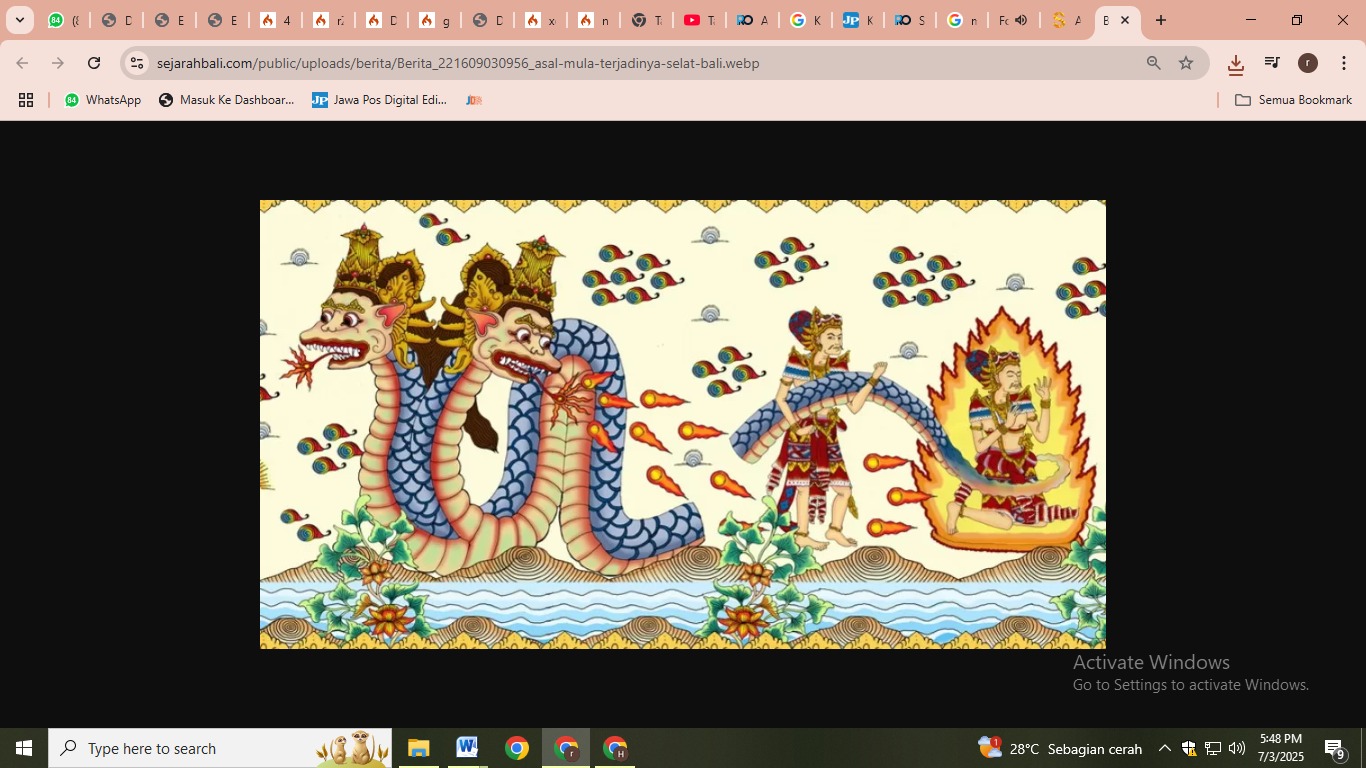The width and height of the screenshot is (1366, 768).
Task: Minimize the Chrome window
Action: [1250, 20]
